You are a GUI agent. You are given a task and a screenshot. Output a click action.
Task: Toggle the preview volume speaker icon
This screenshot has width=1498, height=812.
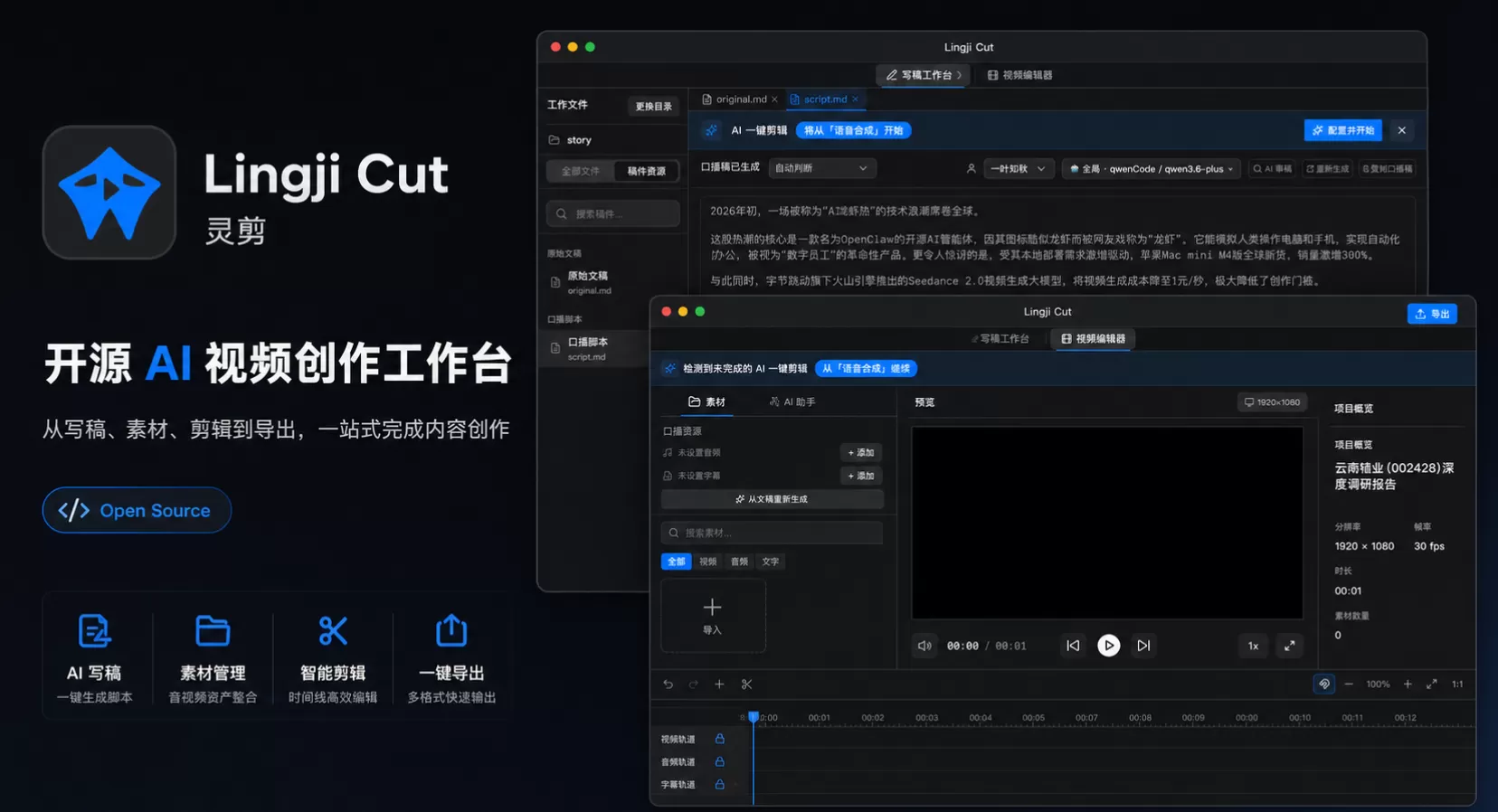click(924, 646)
